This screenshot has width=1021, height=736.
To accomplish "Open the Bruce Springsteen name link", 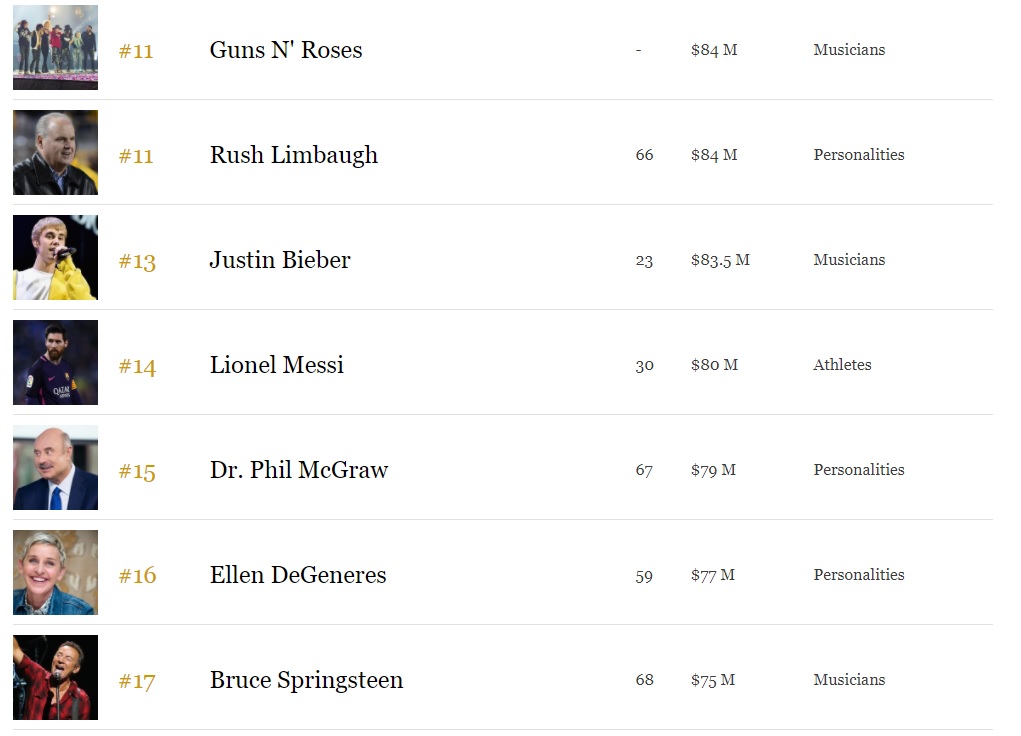I will point(306,680).
